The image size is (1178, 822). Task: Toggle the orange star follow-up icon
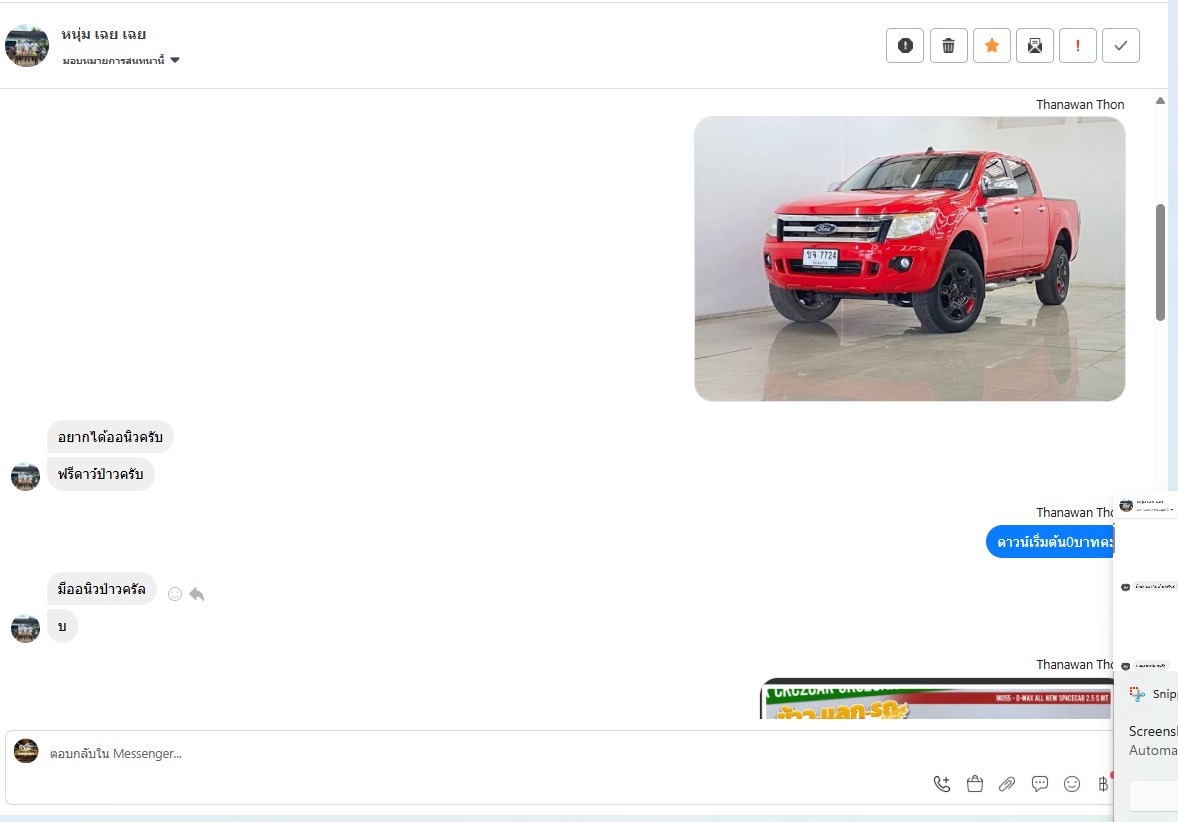[x=992, y=46]
